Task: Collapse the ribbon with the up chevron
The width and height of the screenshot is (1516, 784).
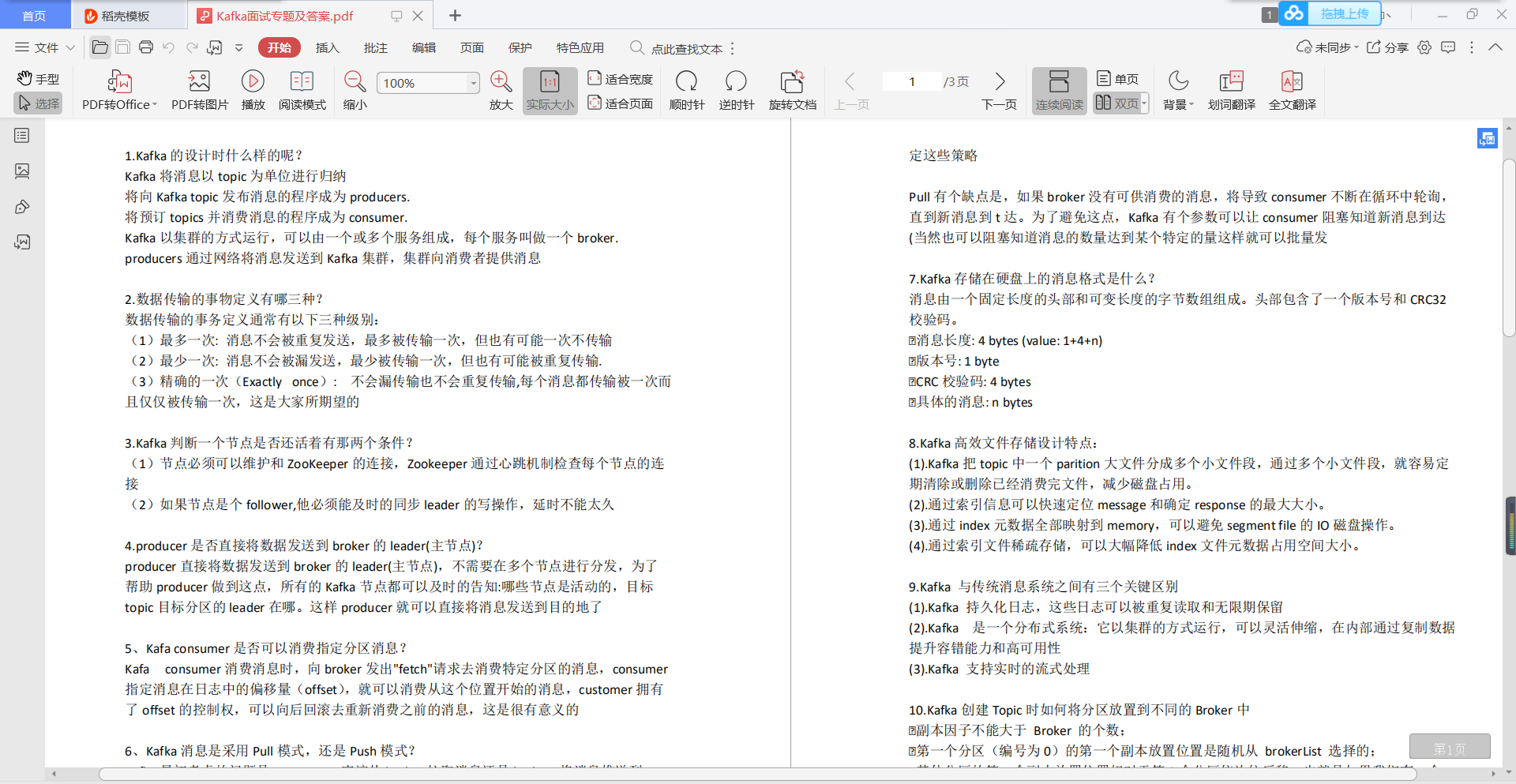Action: pyautogui.click(x=1495, y=47)
